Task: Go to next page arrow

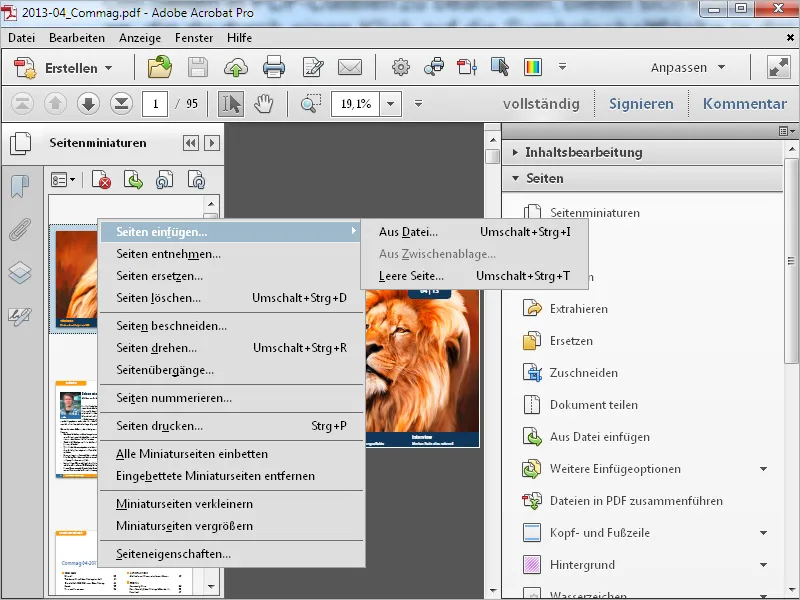Action: pos(88,104)
